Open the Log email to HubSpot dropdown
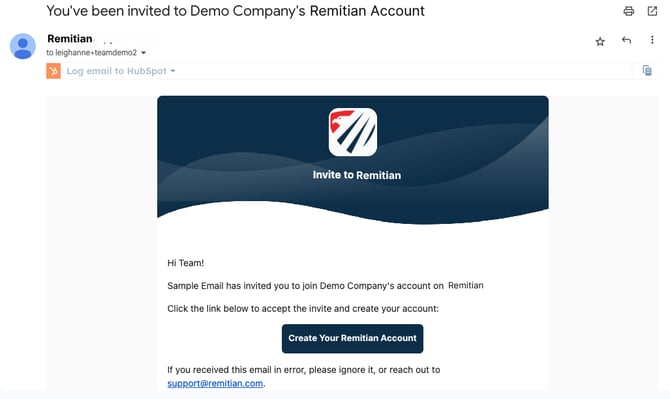This screenshot has height=399, width=670. [120, 71]
